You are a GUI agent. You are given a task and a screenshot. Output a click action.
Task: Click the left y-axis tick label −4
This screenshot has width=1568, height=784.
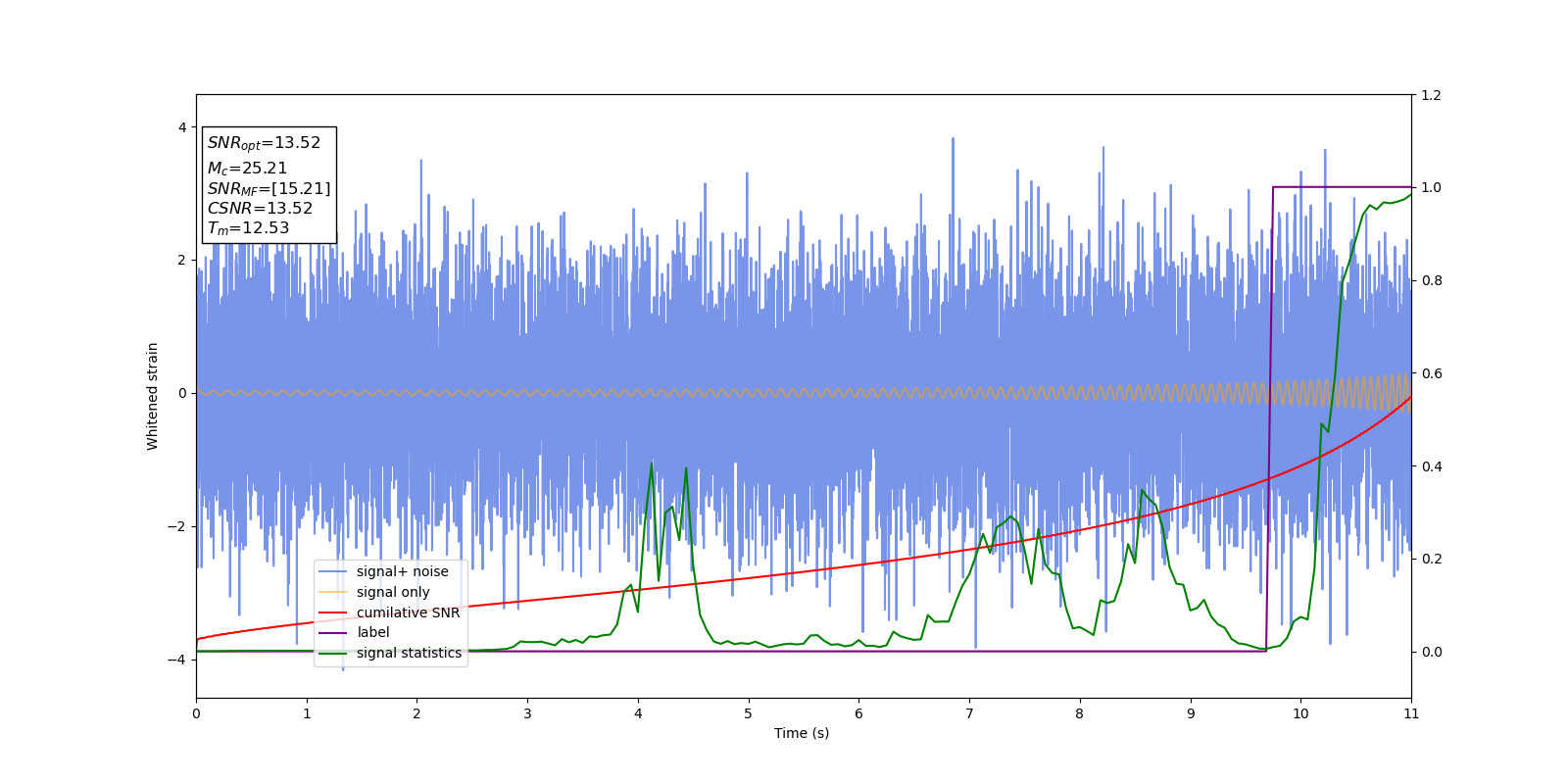pos(177,660)
